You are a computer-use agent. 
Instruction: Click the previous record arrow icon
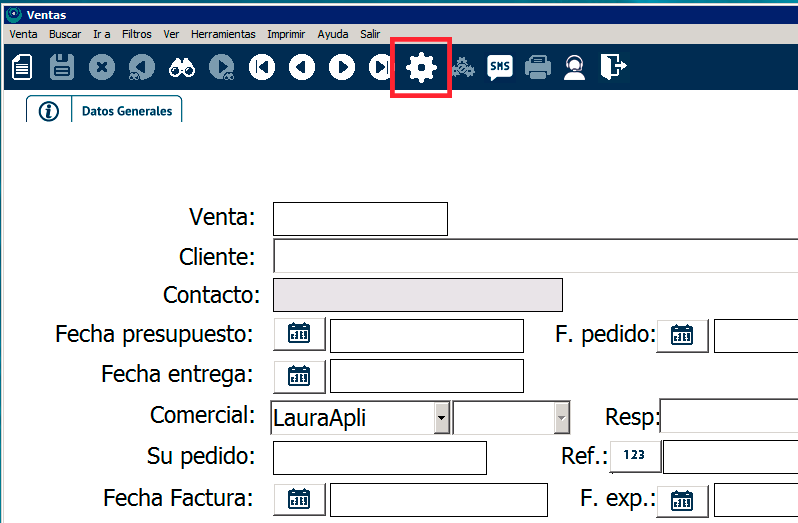click(x=302, y=67)
